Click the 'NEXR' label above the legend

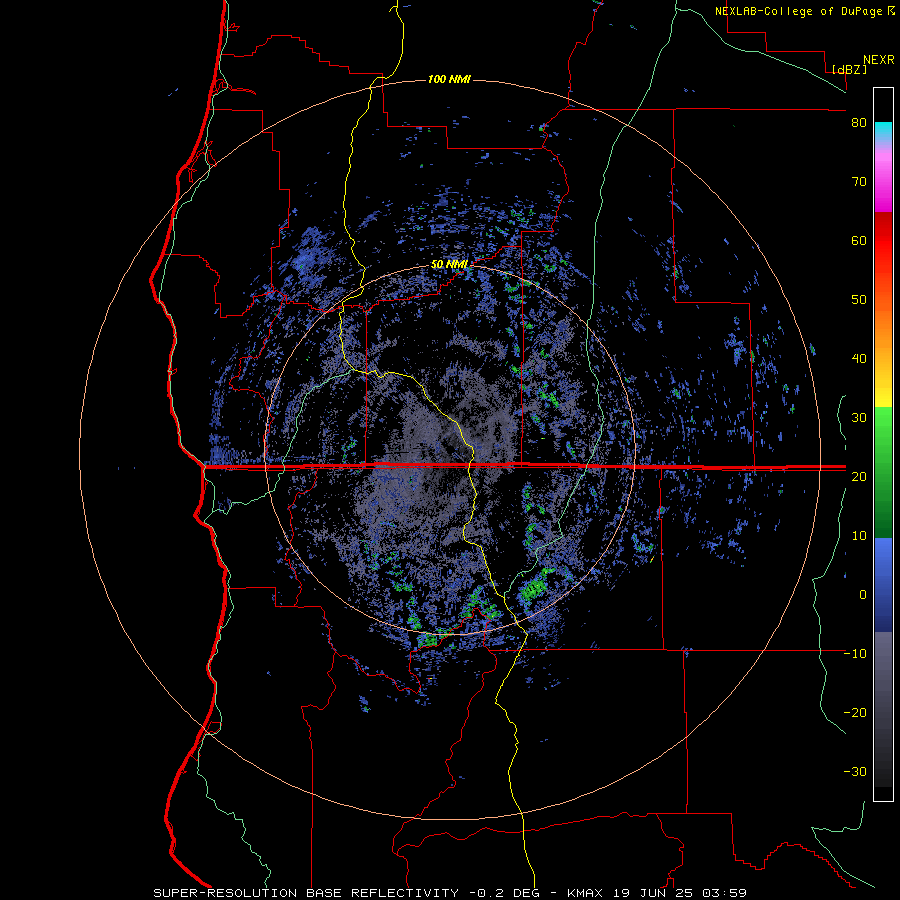pos(878,60)
